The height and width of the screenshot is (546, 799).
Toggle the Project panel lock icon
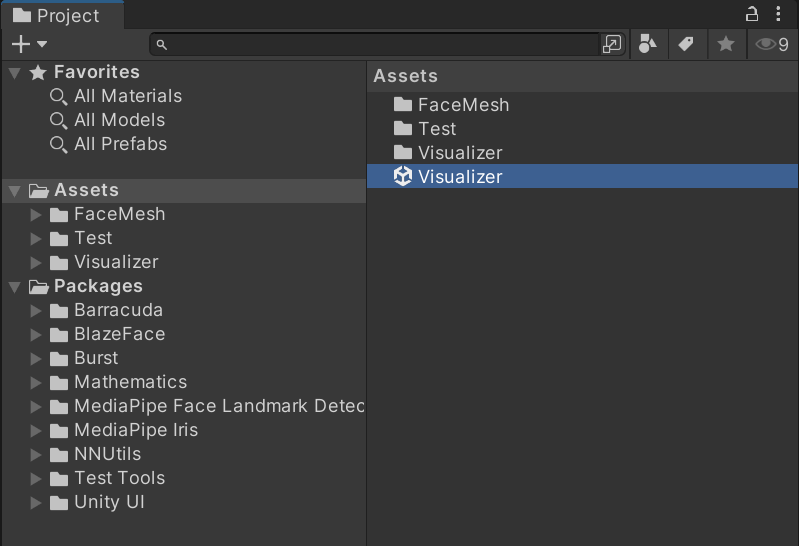[752, 14]
